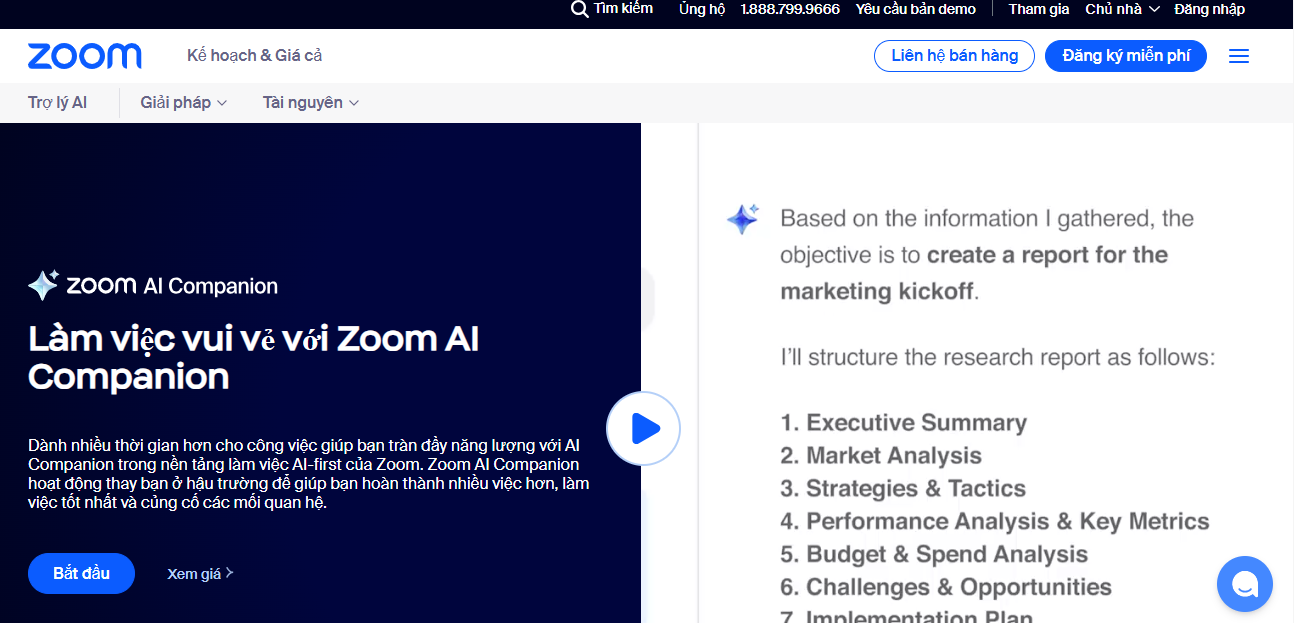Open the hamburger menu icon
Viewport: 1294px width, 623px height.
1239,56
